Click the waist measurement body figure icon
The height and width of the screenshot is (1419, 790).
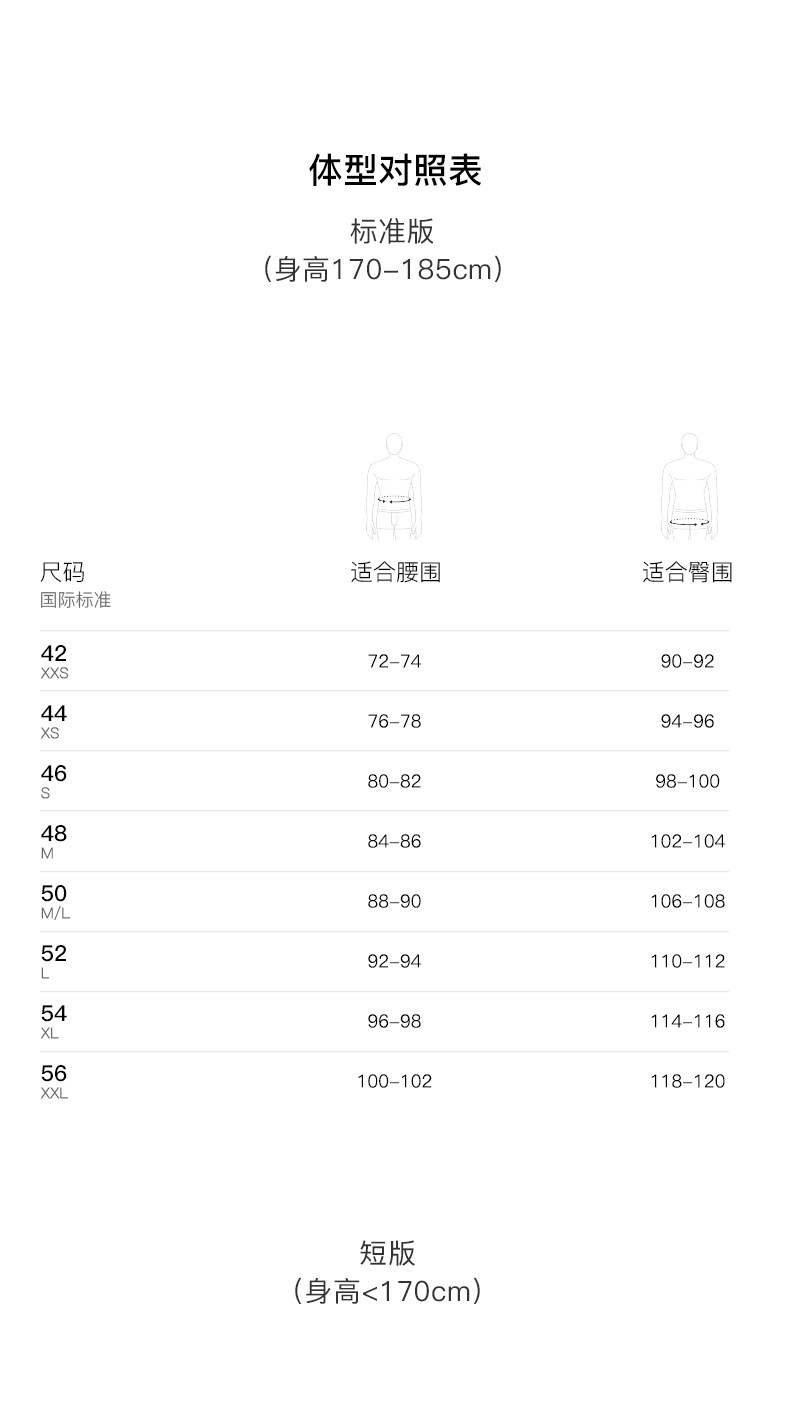click(x=394, y=487)
